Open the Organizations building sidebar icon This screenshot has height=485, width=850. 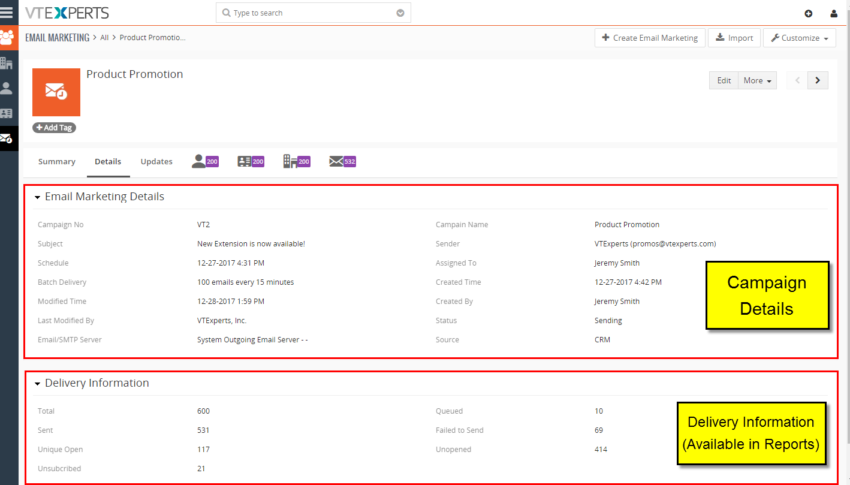coord(7,63)
